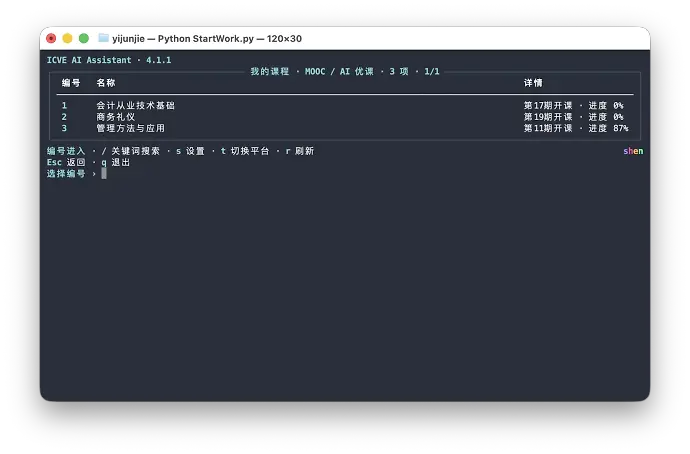Click row number 3 in the course list

[x=64, y=128]
